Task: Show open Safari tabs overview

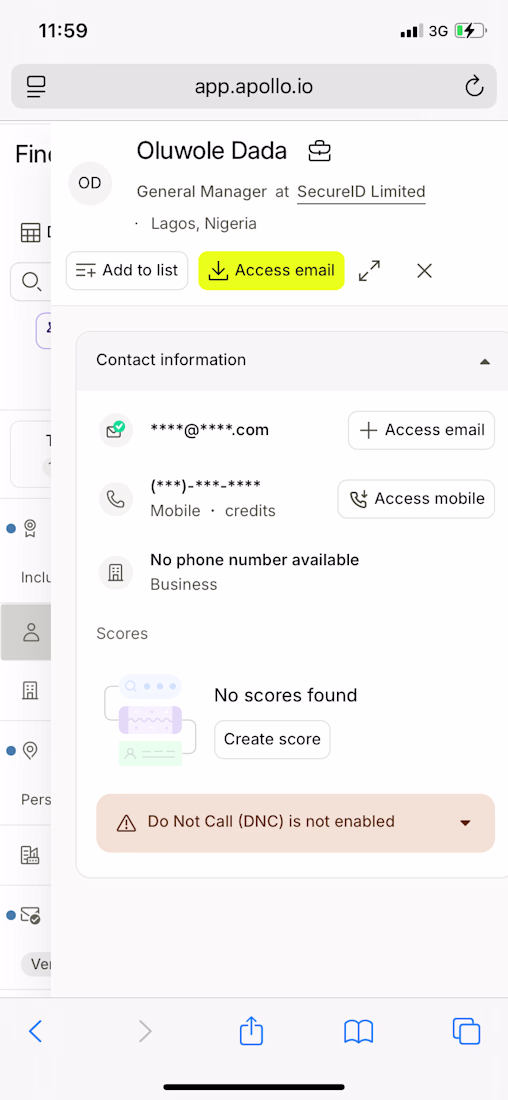Action: click(467, 1031)
